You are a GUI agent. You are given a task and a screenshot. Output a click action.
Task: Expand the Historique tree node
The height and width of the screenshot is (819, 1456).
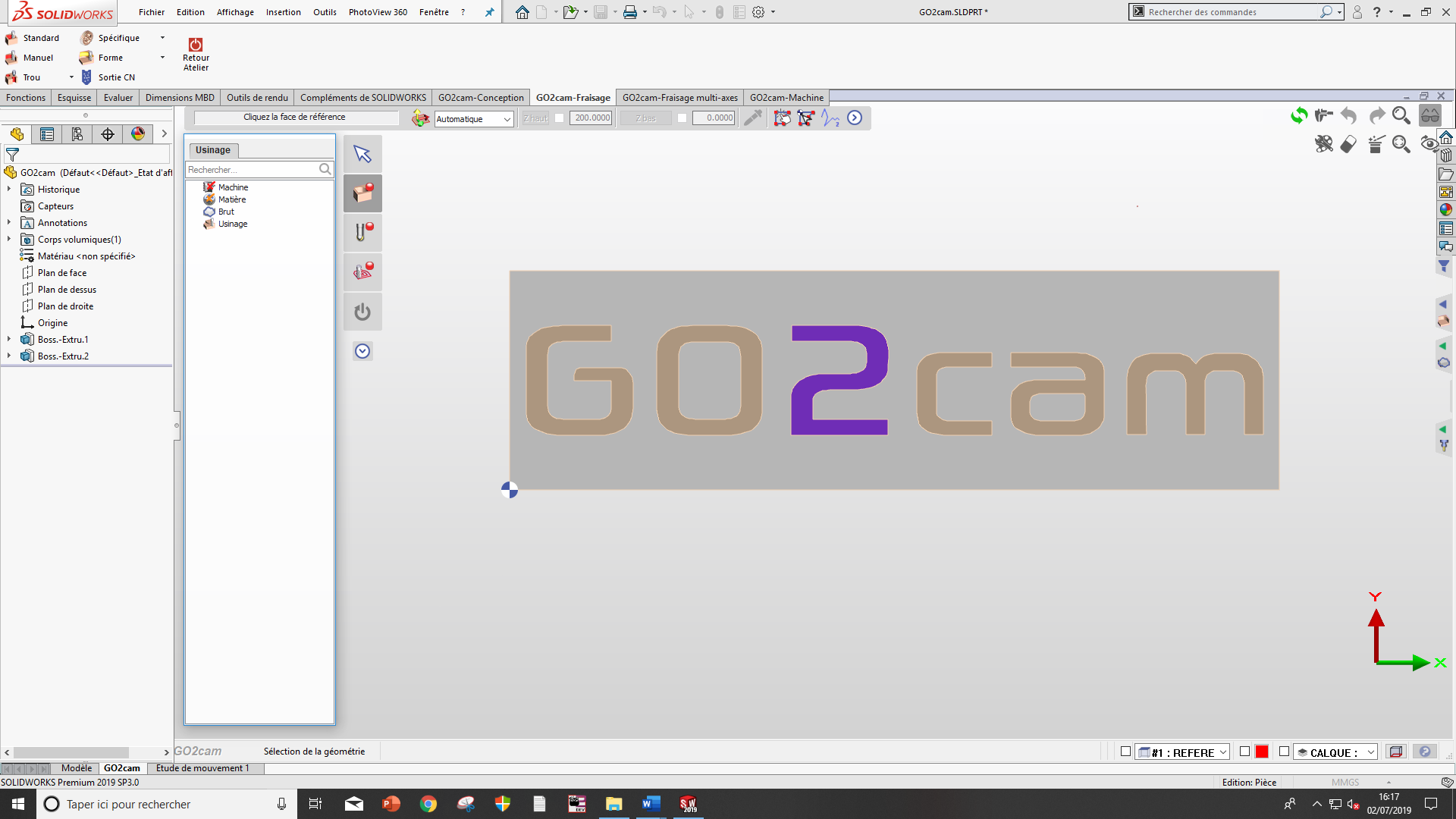pyautogui.click(x=9, y=189)
